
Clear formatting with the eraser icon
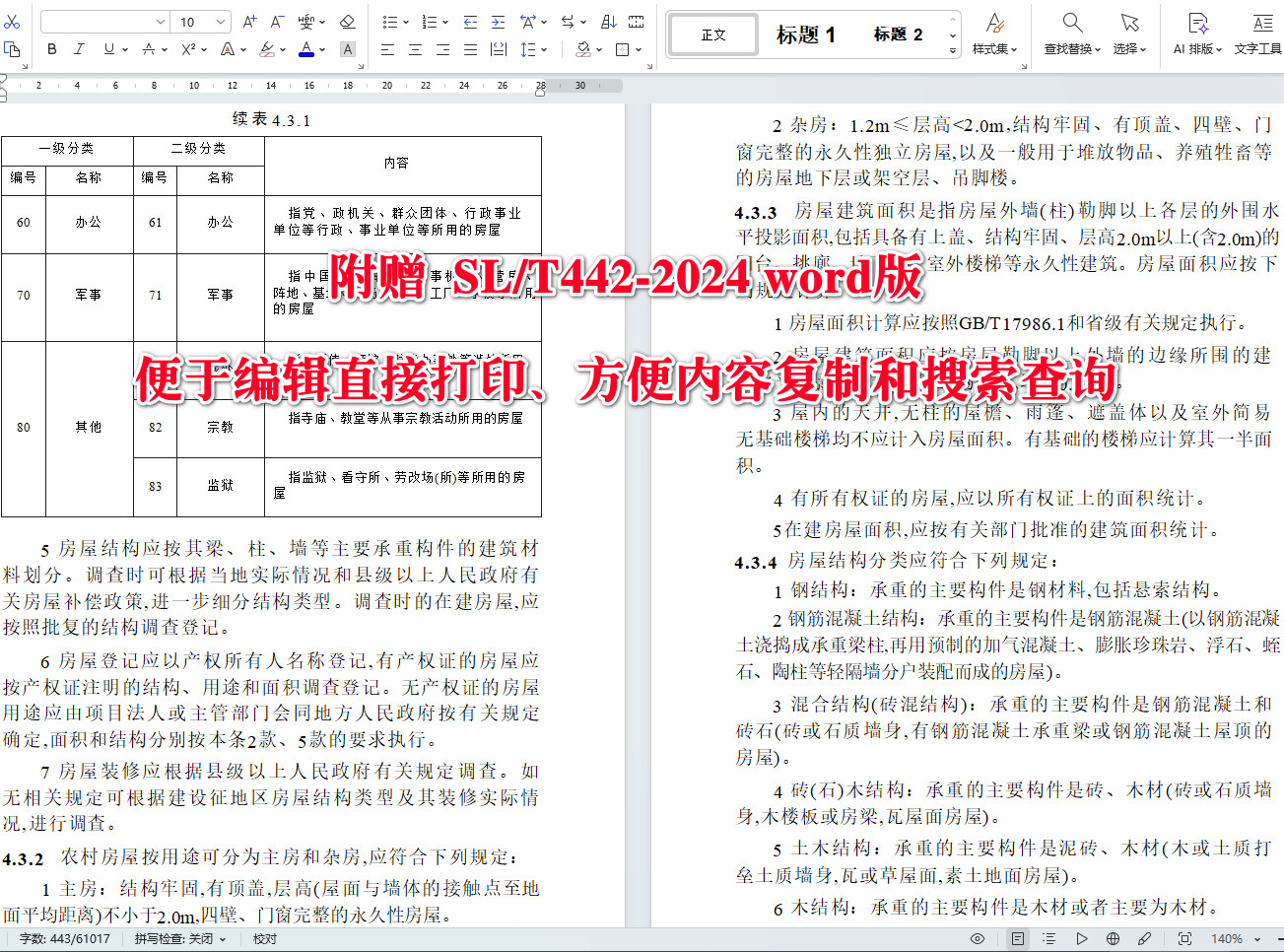tap(347, 21)
